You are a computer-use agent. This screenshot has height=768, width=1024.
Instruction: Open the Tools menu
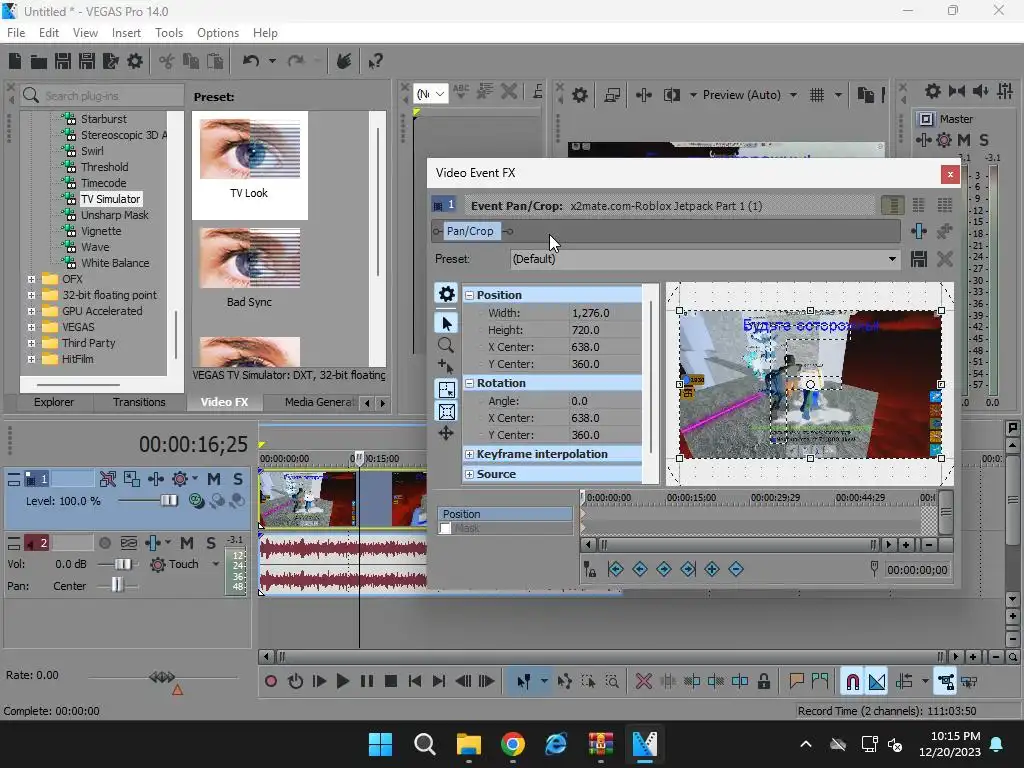click(168, 33)
